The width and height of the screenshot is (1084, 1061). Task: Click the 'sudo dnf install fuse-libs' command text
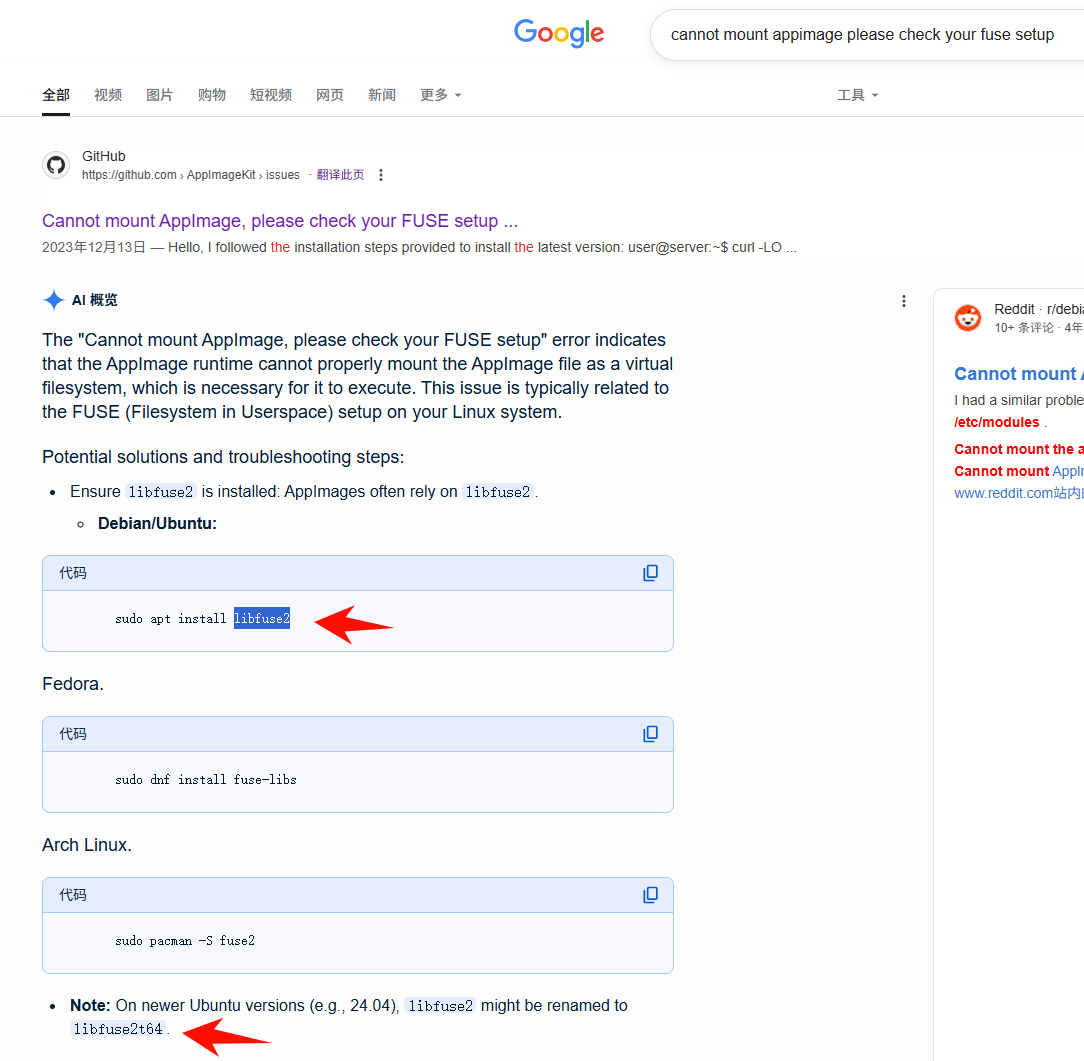click(x=206, y=780)
